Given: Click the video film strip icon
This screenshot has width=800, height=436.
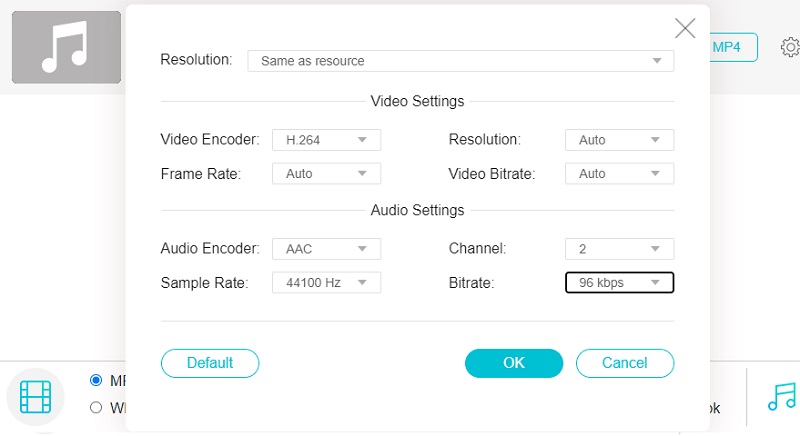Looking at the screenshot, I should [x=36, y=397].
